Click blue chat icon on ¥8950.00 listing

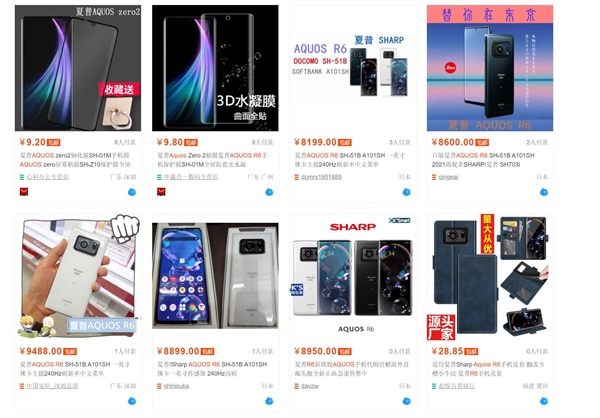(406, 401)
